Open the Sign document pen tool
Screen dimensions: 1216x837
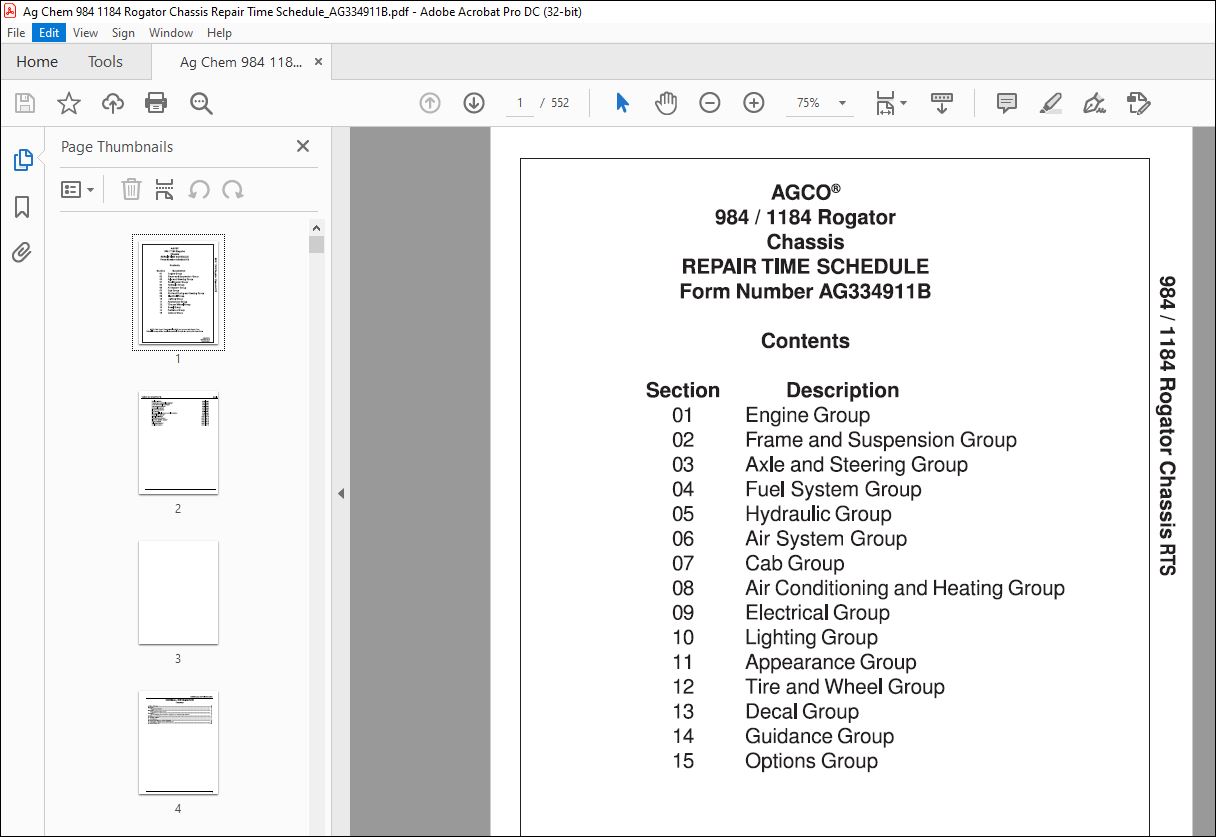1094,103
